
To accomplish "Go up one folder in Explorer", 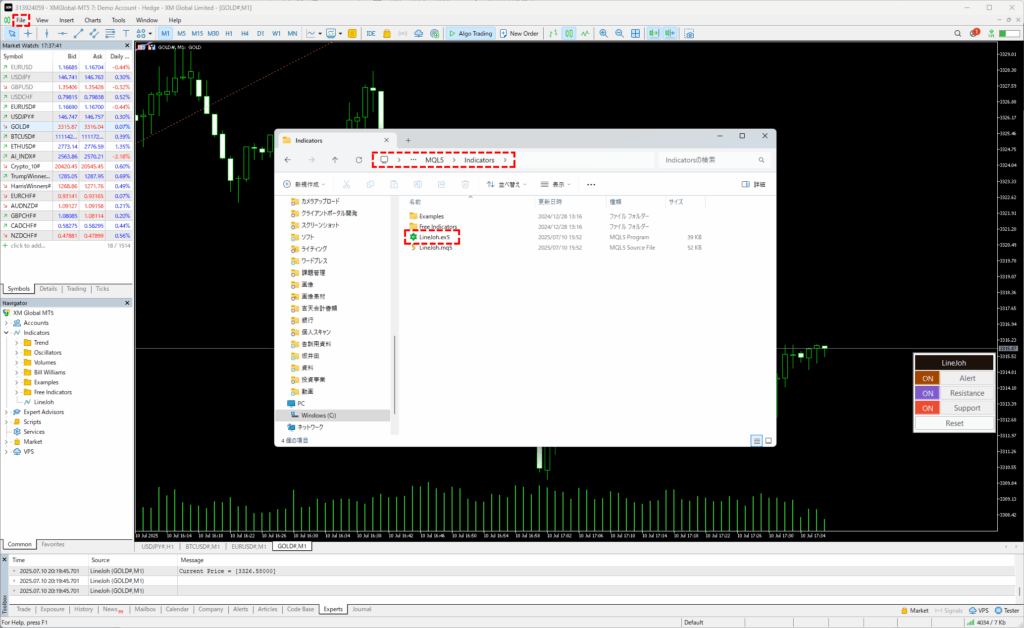I will click(x=335, y=160).
